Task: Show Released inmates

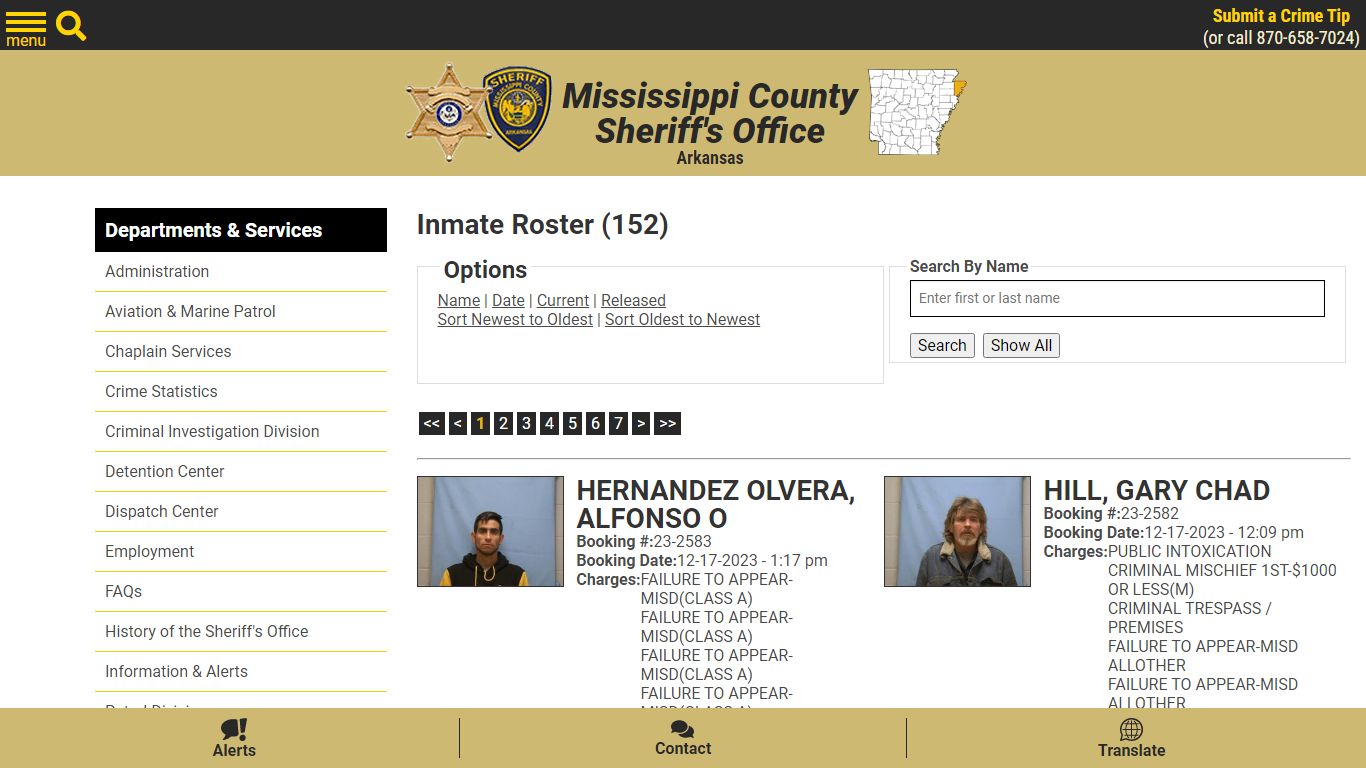Action: [x=633, y=300]
